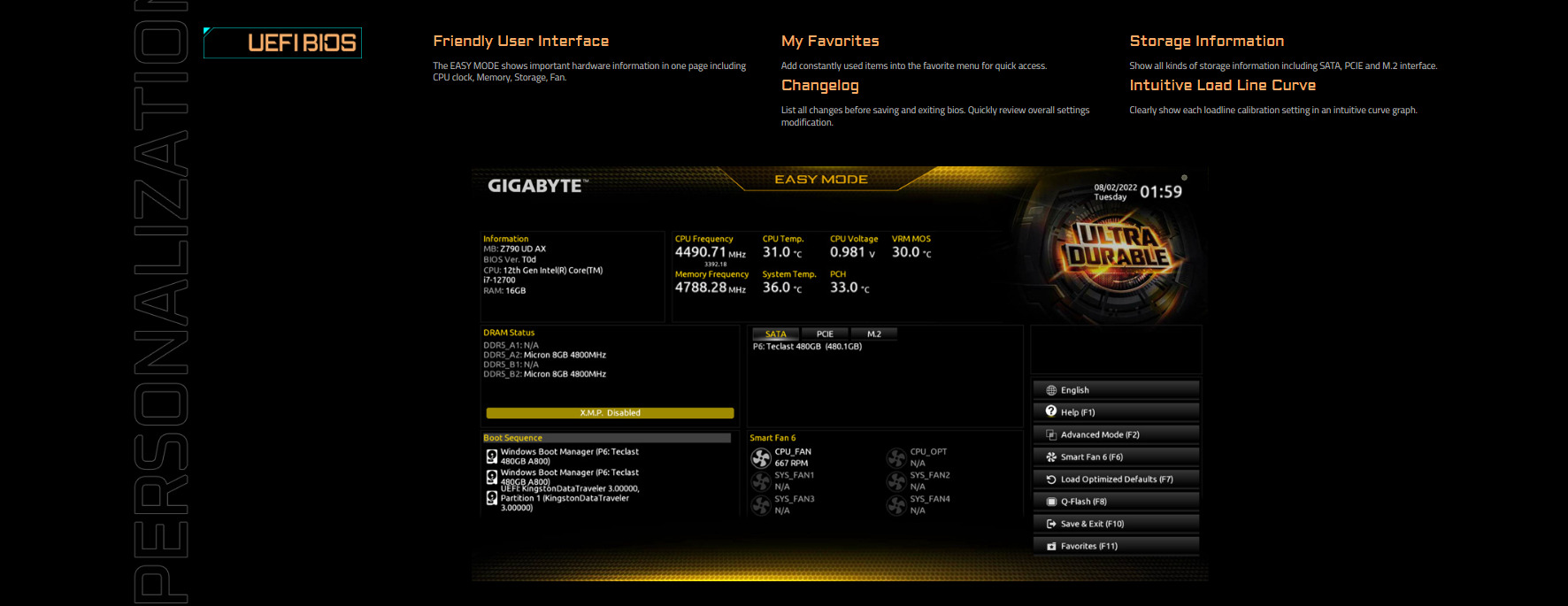Viewport: 1568px width, 606px height.
Task: Click the 08/02/2022 date
Action: pos(1116,188)
